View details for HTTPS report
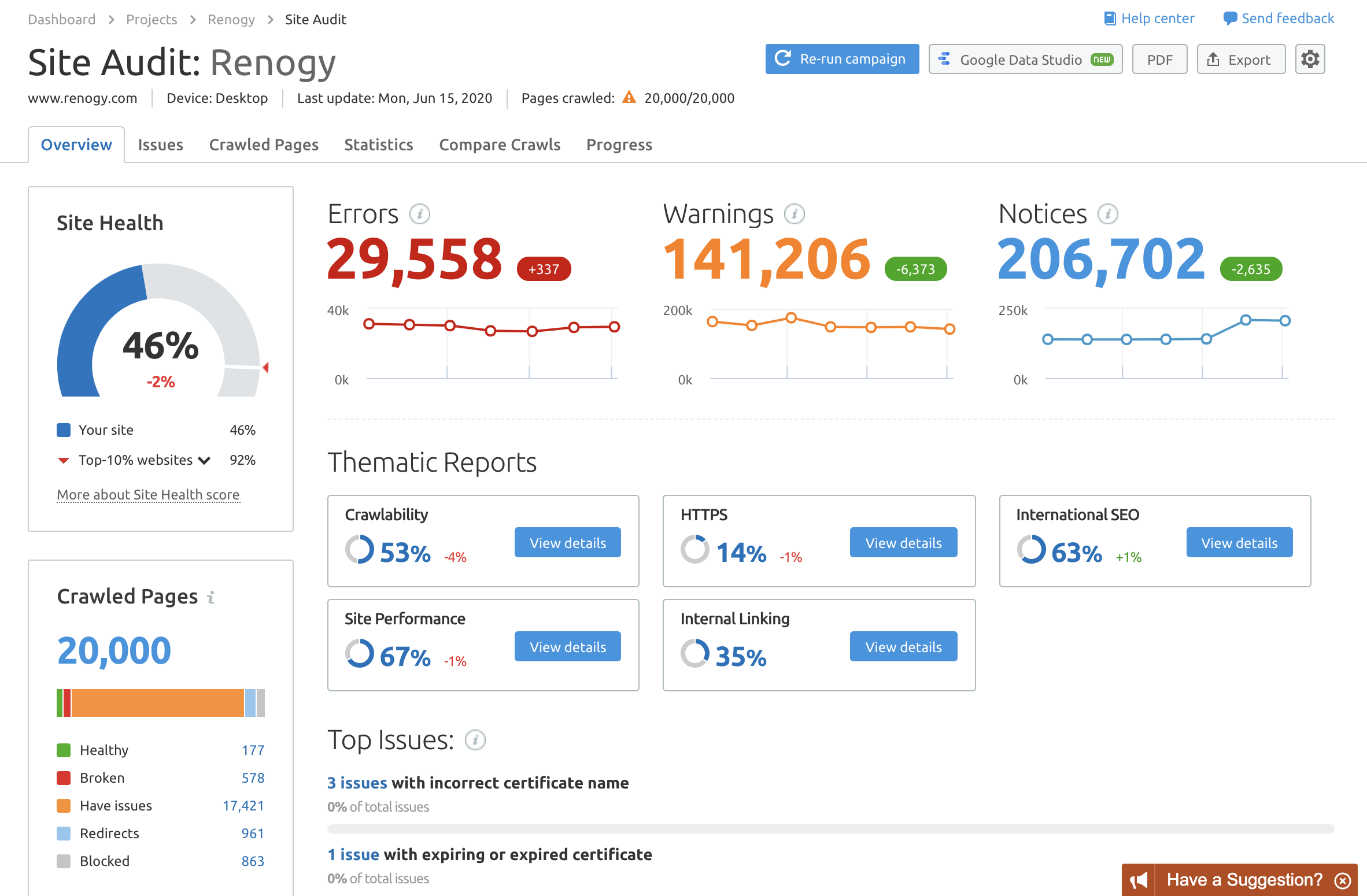Screen dimensions: 1367x896 (x=903, y=543)
